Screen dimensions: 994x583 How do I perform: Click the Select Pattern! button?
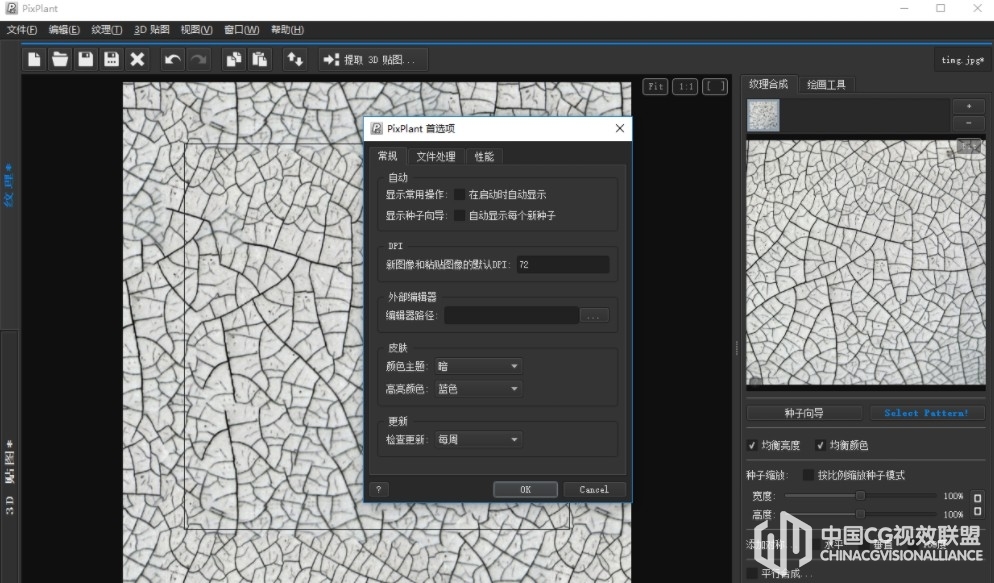click(927, 413)
